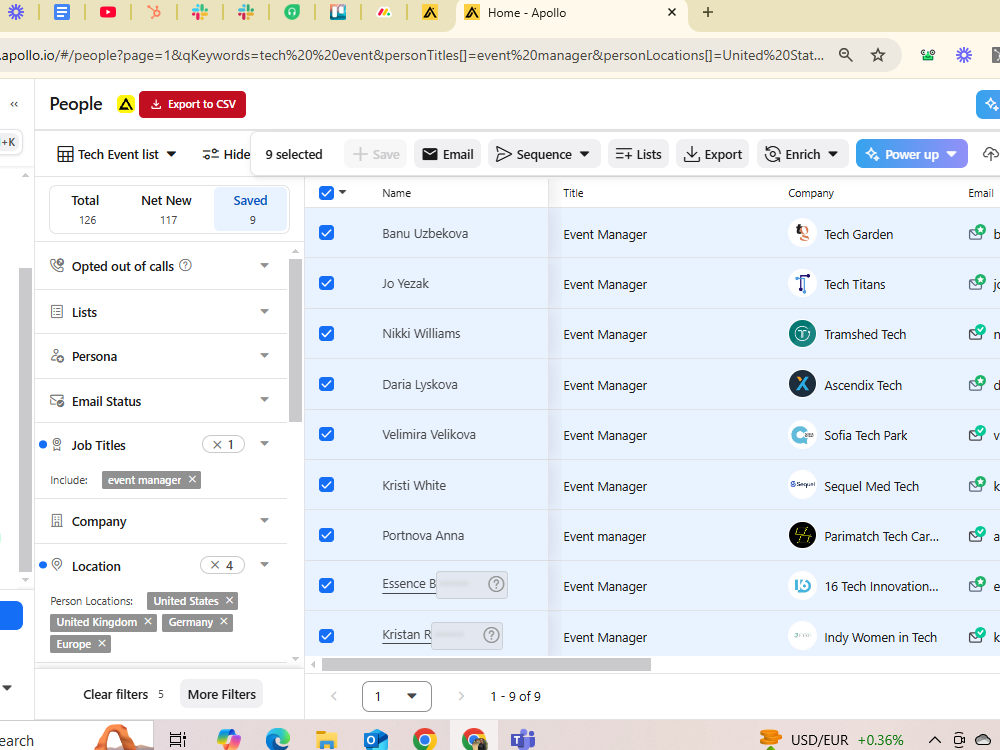The image size is (1000, 750).
Task: Click the Hide filters button
Action: (226, 154)
